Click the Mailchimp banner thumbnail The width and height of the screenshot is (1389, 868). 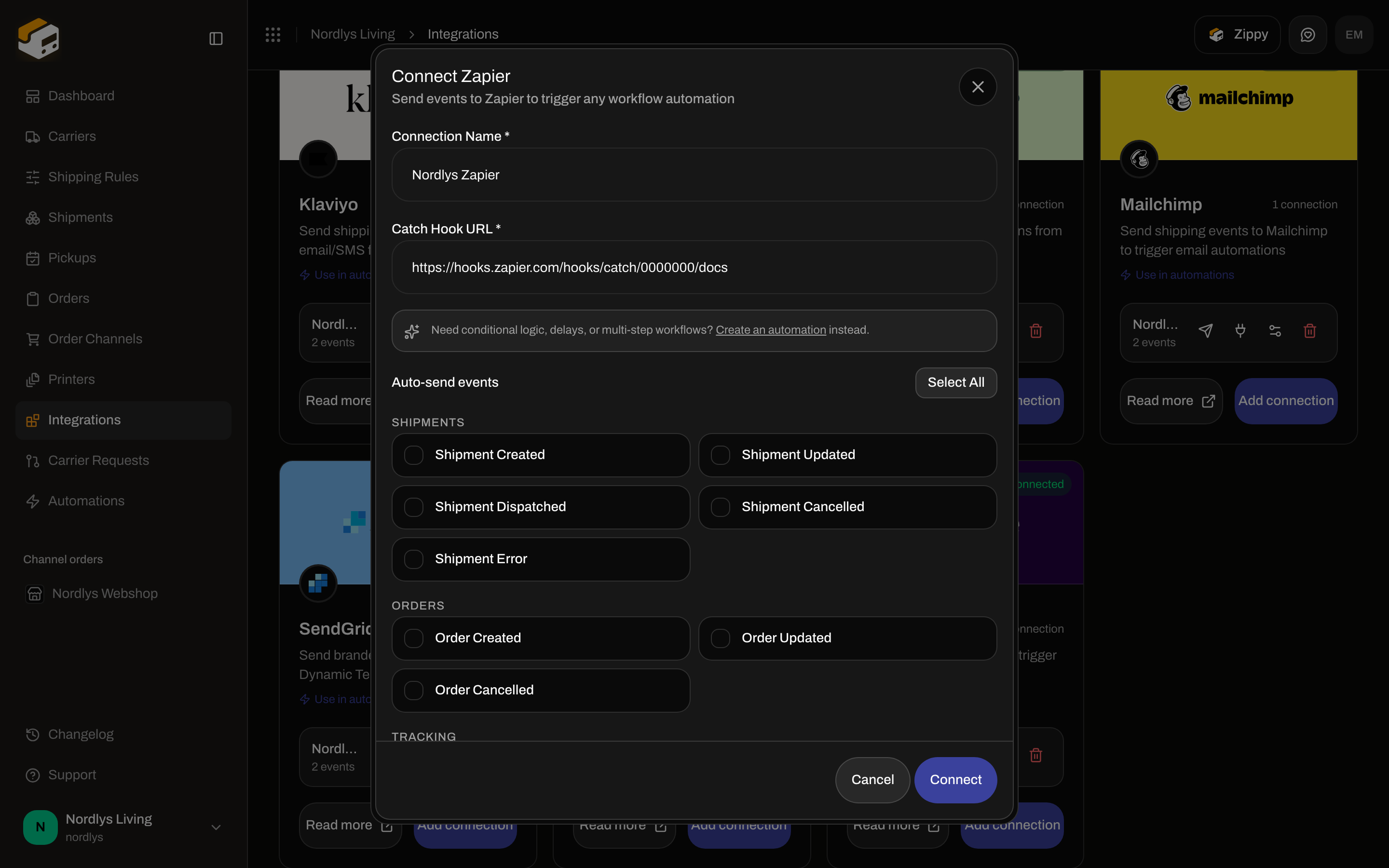1228,115
